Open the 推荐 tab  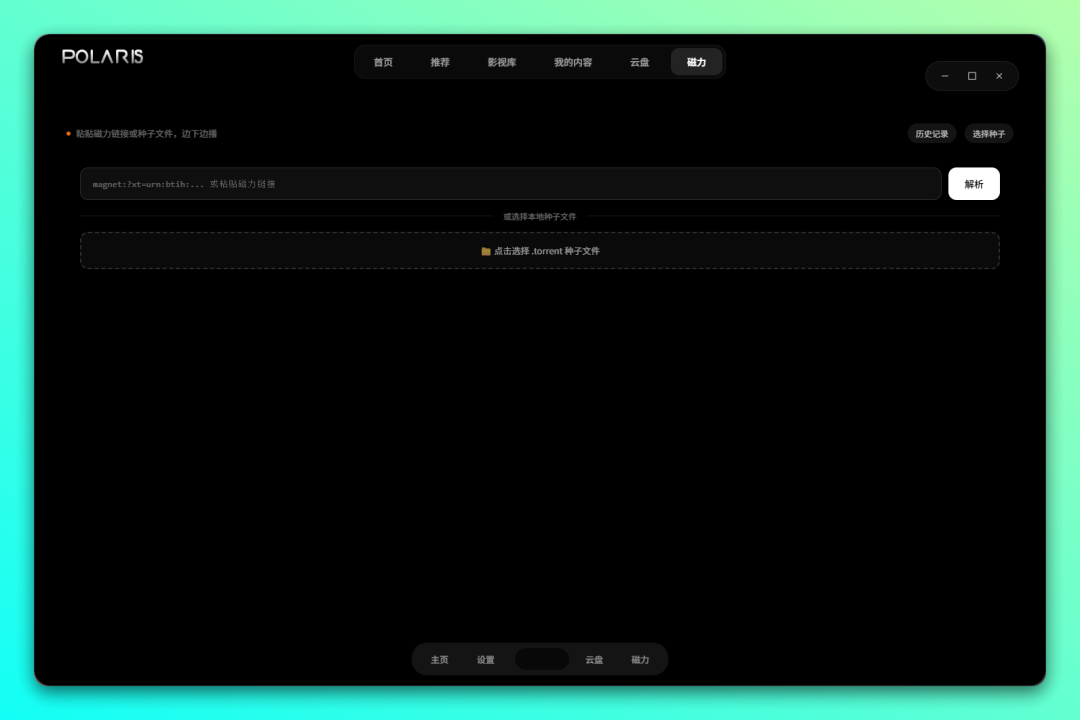(440, 62)
